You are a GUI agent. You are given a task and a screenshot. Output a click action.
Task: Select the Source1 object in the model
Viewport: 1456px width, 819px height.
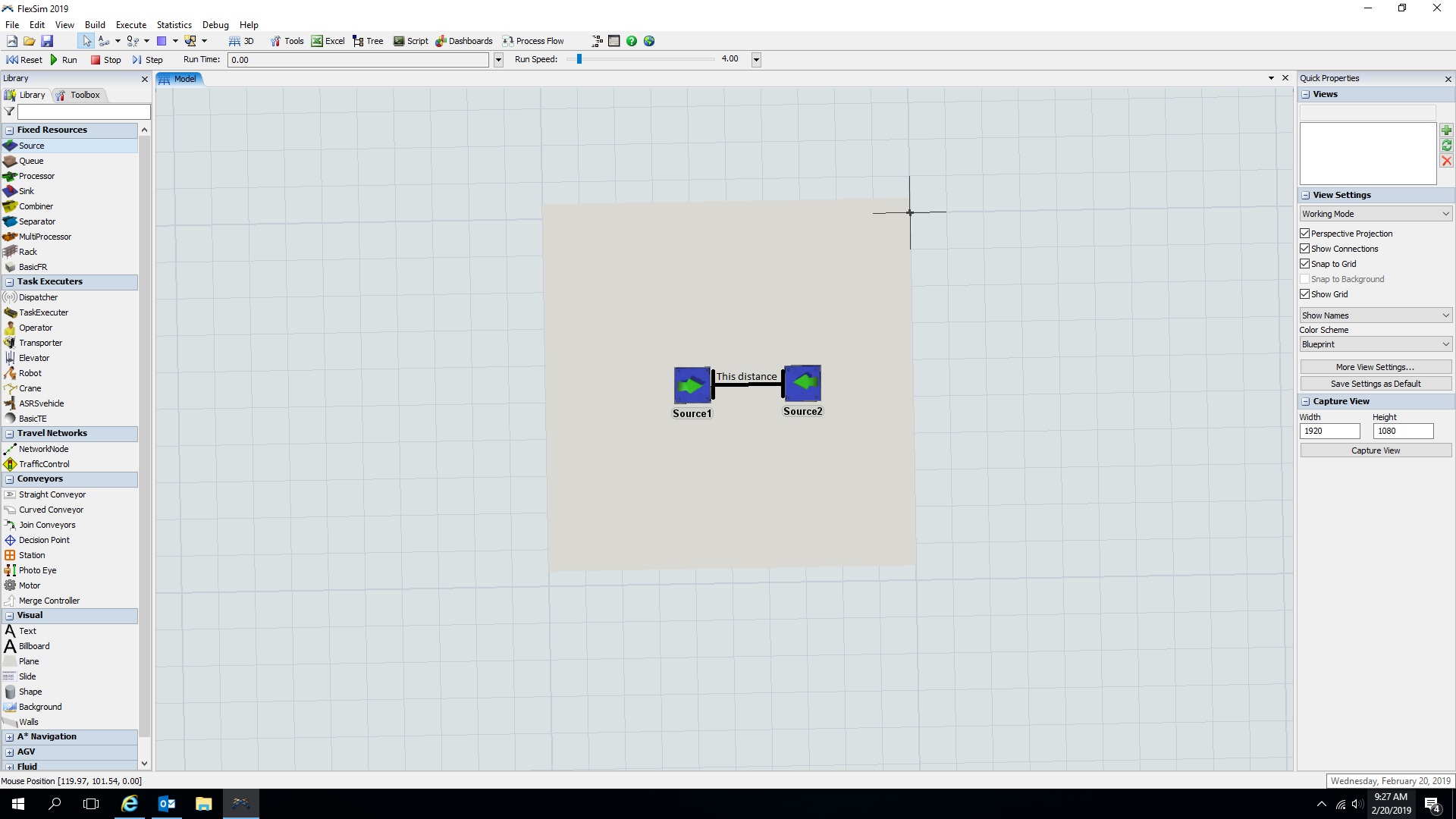coord(692,385)
